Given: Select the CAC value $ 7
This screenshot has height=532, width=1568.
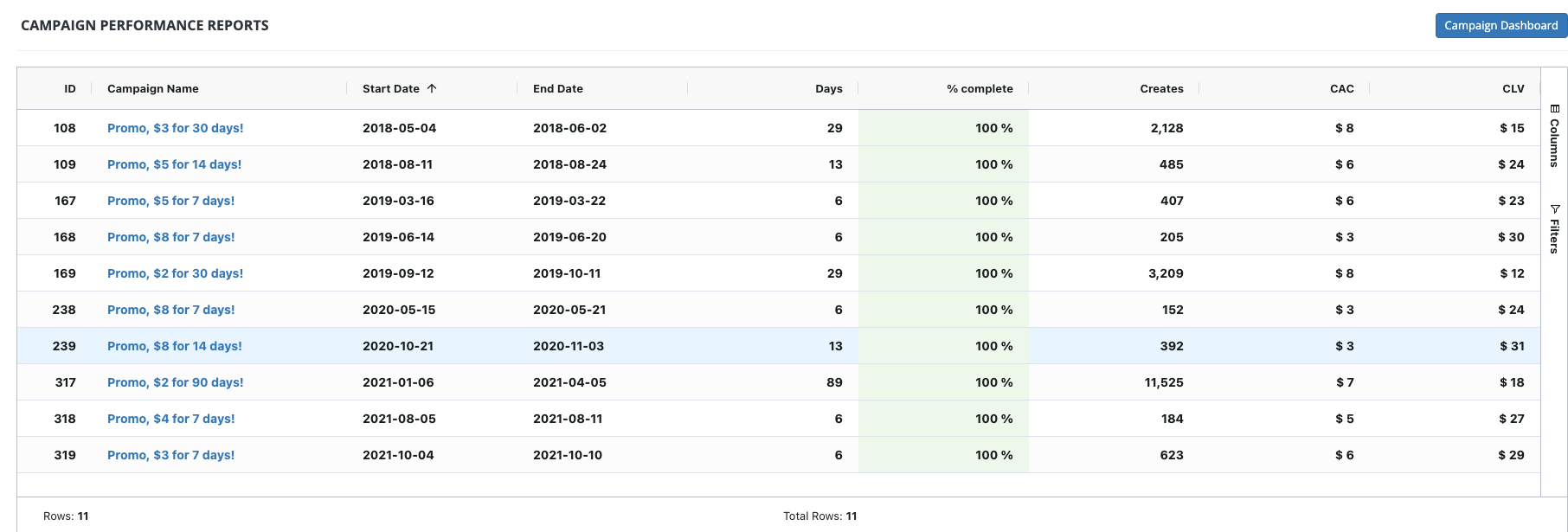Looking at the screenshot, I should tap(1345, 382).
